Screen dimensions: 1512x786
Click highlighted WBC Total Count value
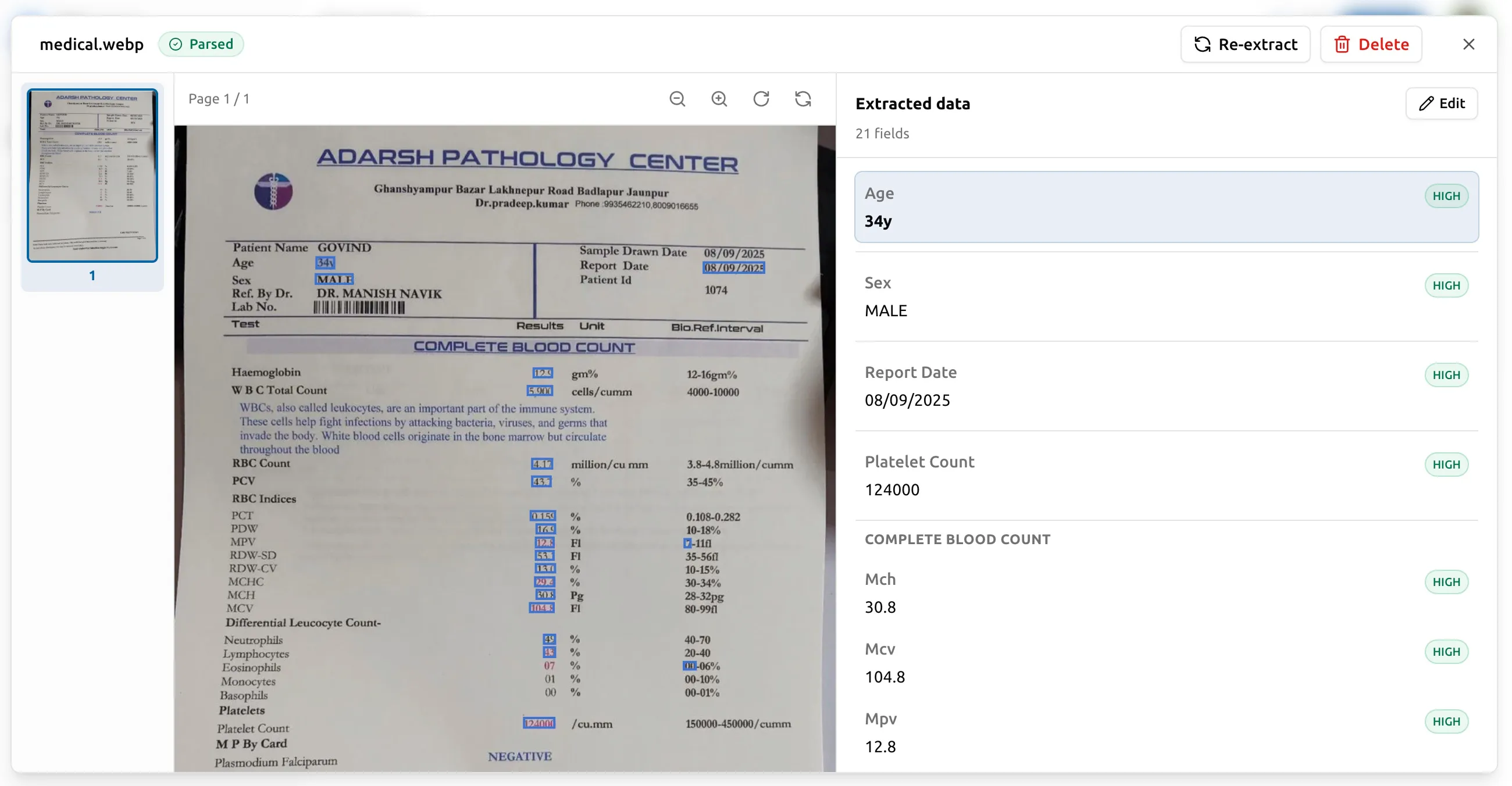[x=540, y=391]
